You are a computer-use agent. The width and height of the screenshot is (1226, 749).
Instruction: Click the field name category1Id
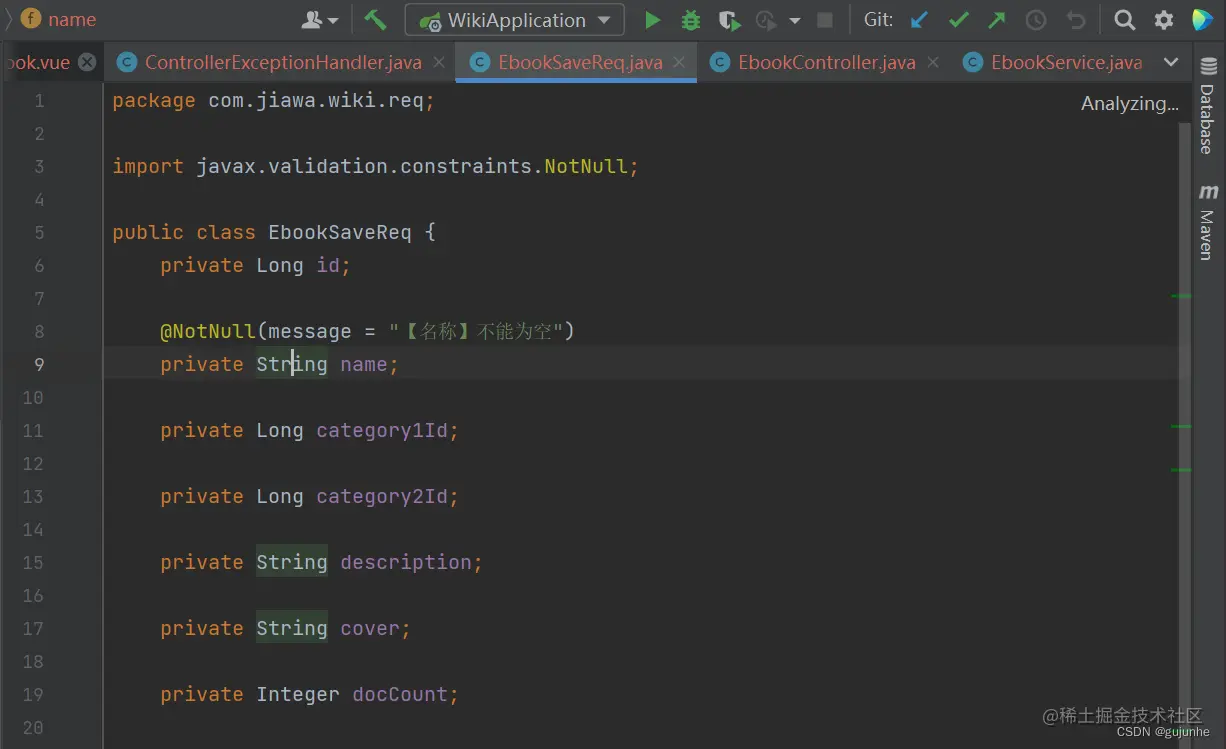(382, 430)
